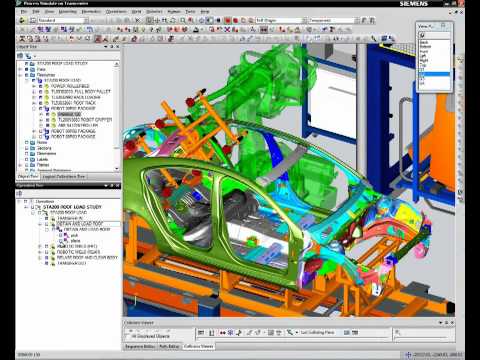This screenshot has width=480, height=360.
Task: Open the File menu
Action: (24, 11)
